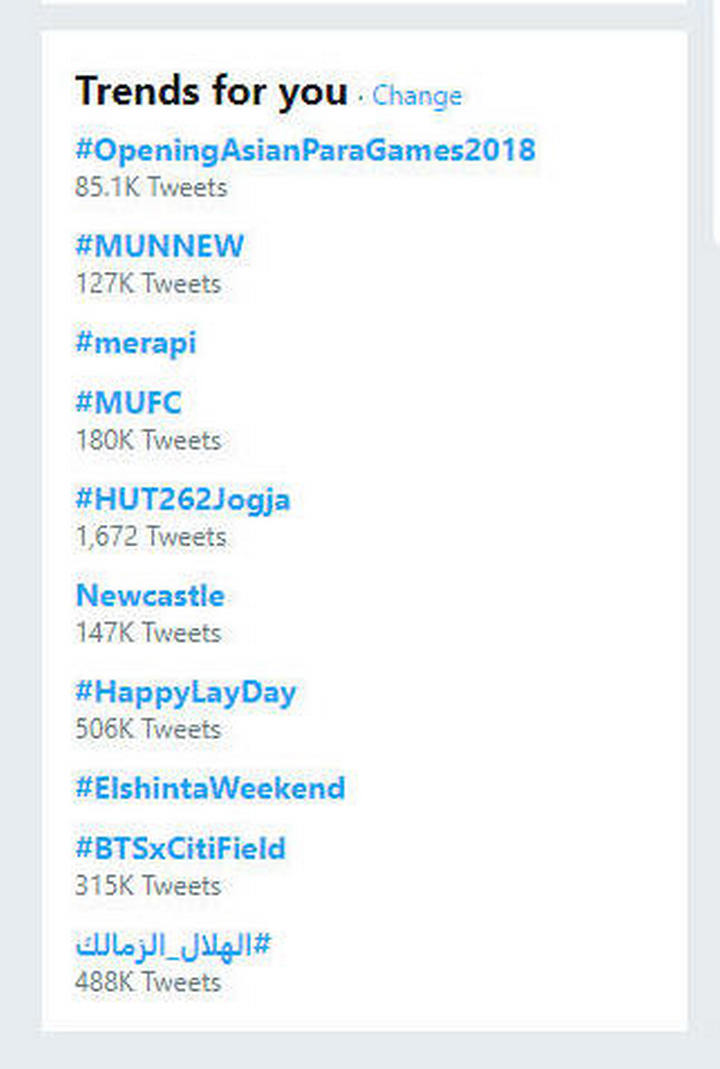Click the 1,672 Tweets count text
Screen dimensions: 720x1069
(151, 537)
